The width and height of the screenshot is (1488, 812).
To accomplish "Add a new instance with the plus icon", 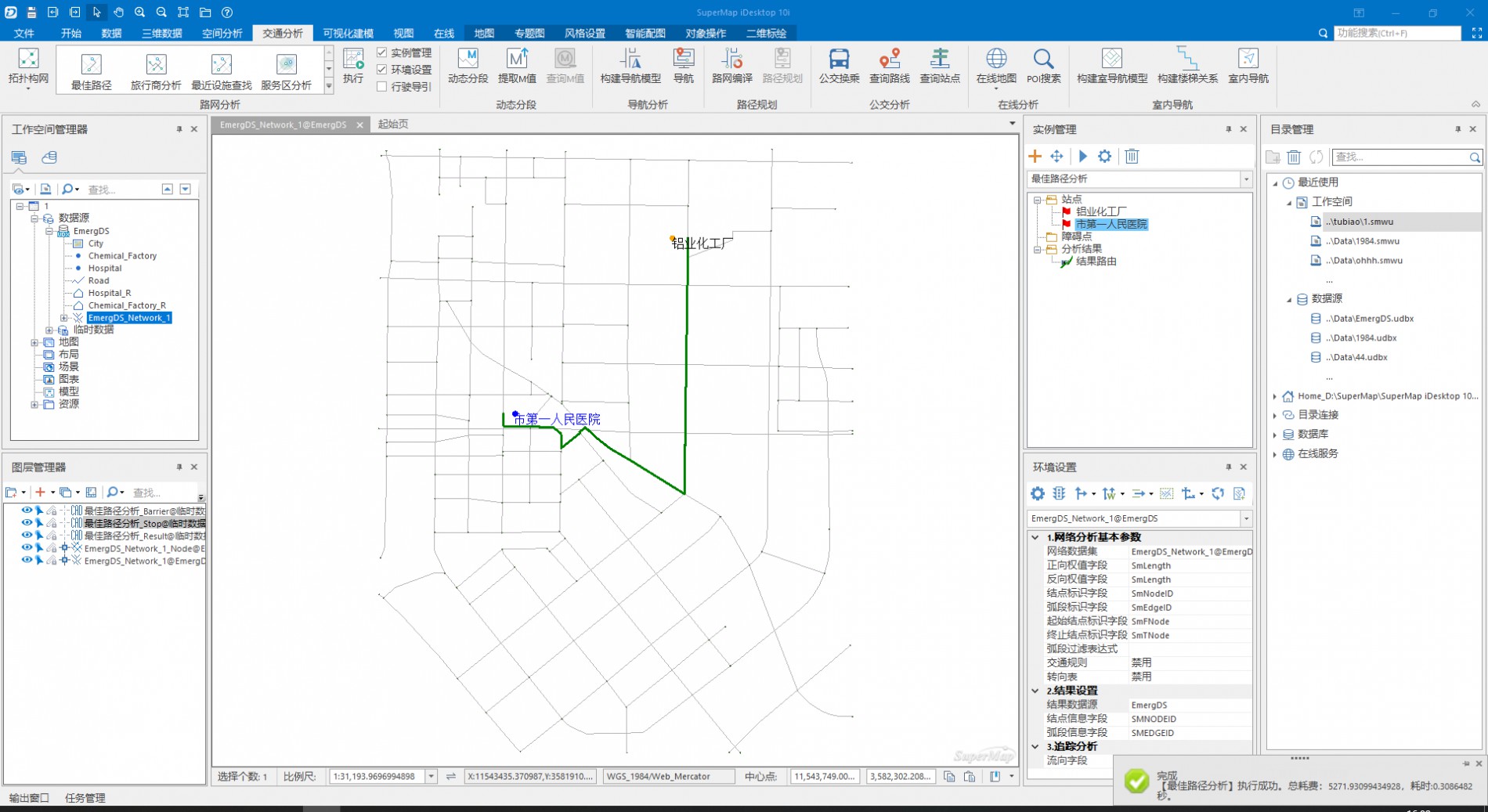I will click(x=1035, y=157).
